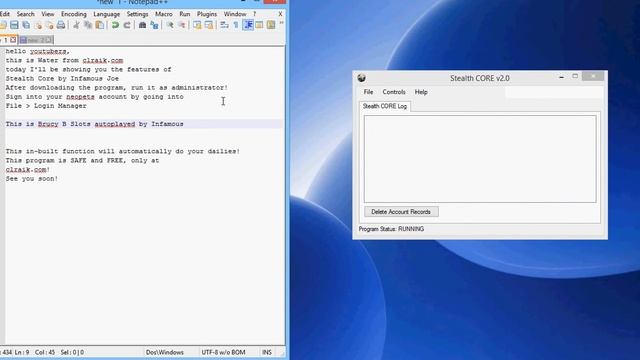The height and width of the screenshot is (360, 640).
Task: Click the word 'autoplayed' in editor
Action: (115, 124)
